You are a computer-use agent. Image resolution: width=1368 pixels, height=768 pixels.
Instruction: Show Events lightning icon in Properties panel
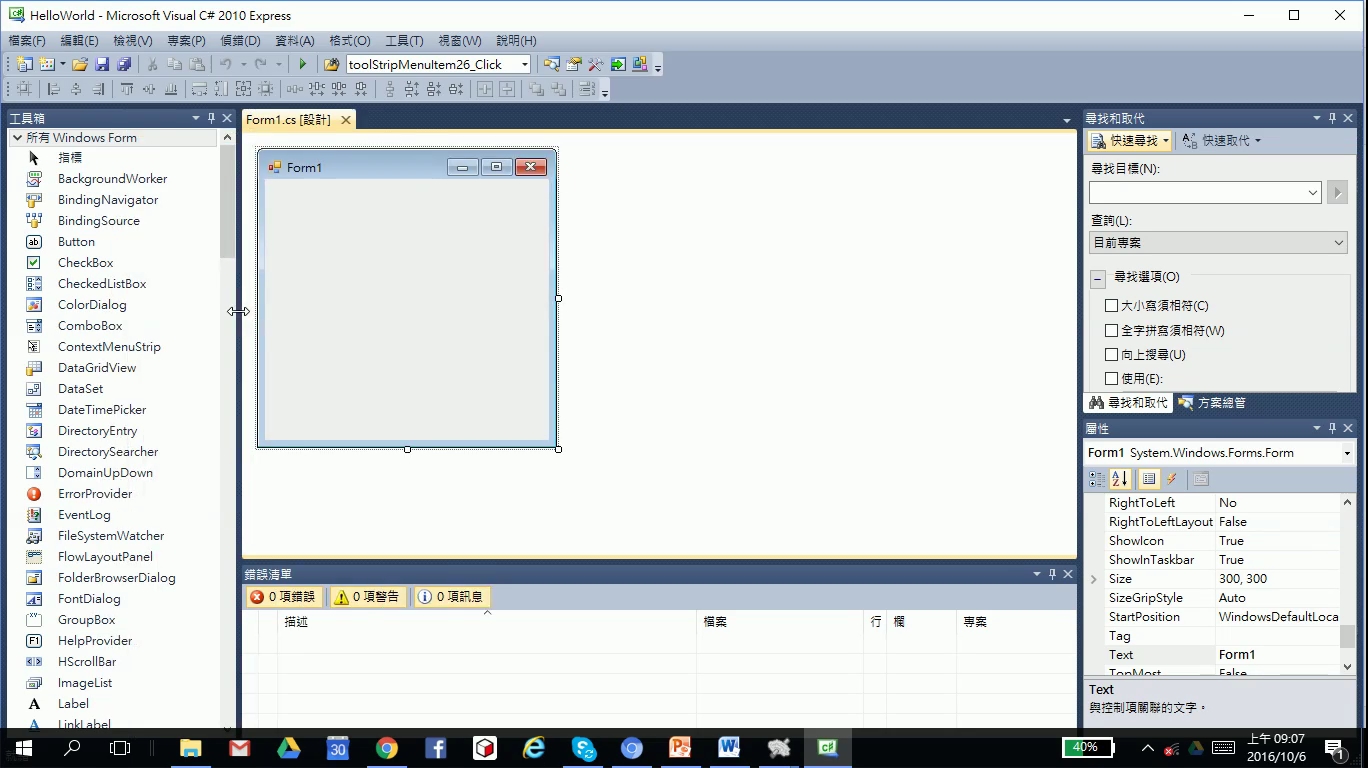(x=1172, y=479)
